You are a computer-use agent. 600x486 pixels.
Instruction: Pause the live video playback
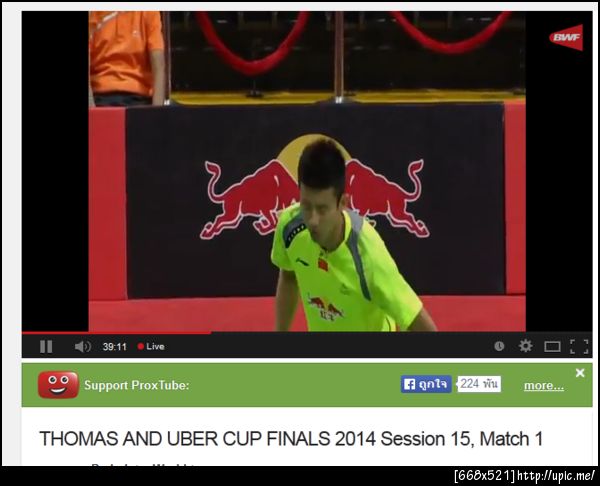tap(46, 347)
